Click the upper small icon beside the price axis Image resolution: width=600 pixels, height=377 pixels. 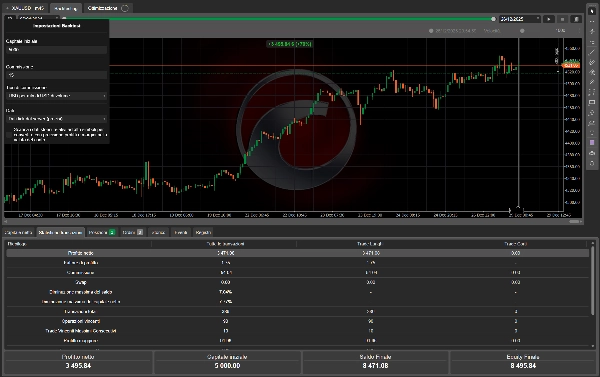pyautogui.click(x=557, y=51)
